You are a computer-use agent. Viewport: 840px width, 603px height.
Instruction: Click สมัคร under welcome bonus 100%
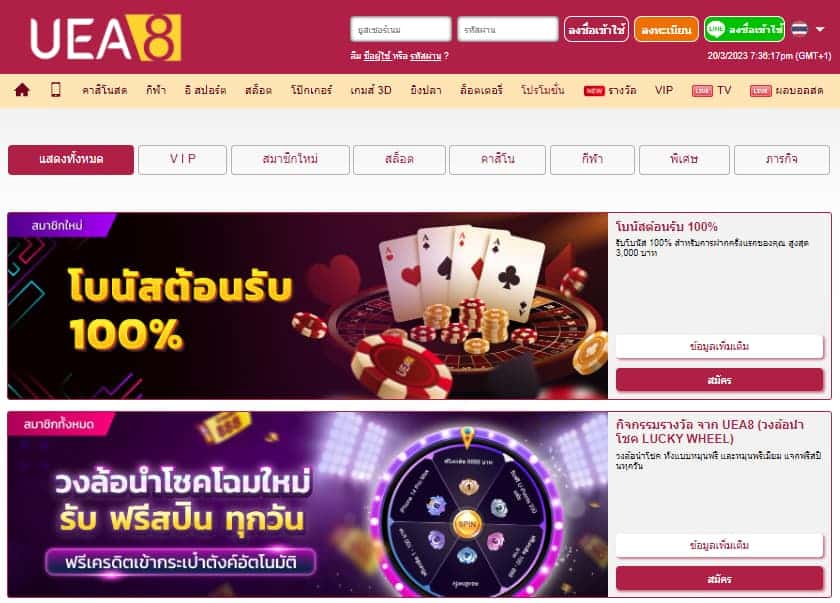(719, 380)
